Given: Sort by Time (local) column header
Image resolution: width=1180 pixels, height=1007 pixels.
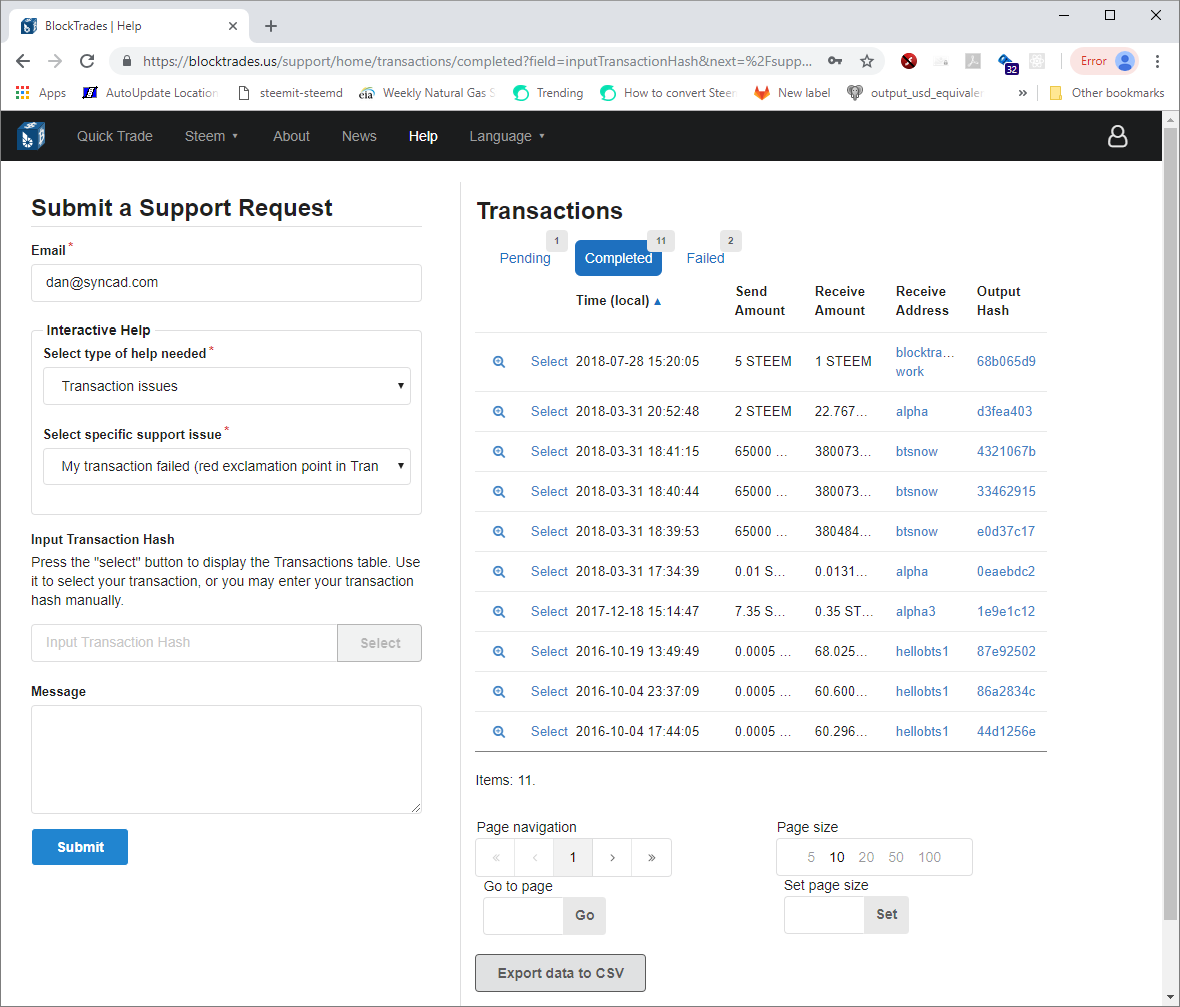Looking at the screenshot, I should coord(619,300).
